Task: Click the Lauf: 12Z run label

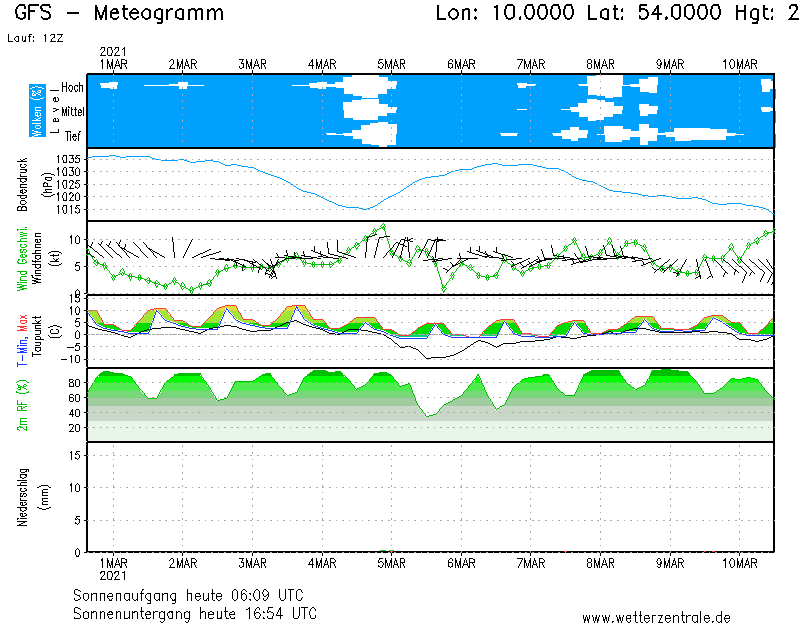Action: coord(31,38)
